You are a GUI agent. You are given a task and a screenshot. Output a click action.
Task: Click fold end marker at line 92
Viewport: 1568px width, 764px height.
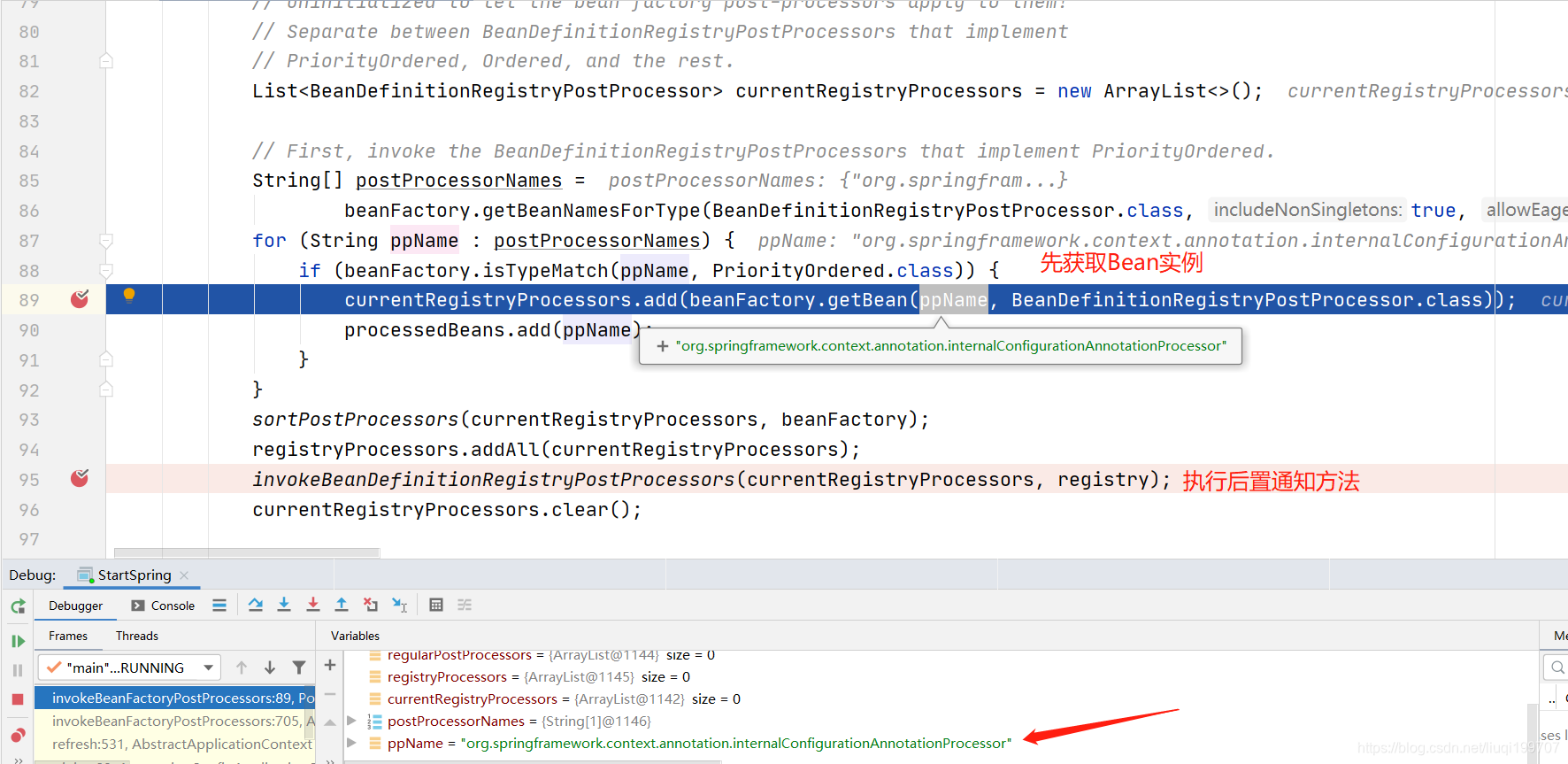(x=106, y=390)
